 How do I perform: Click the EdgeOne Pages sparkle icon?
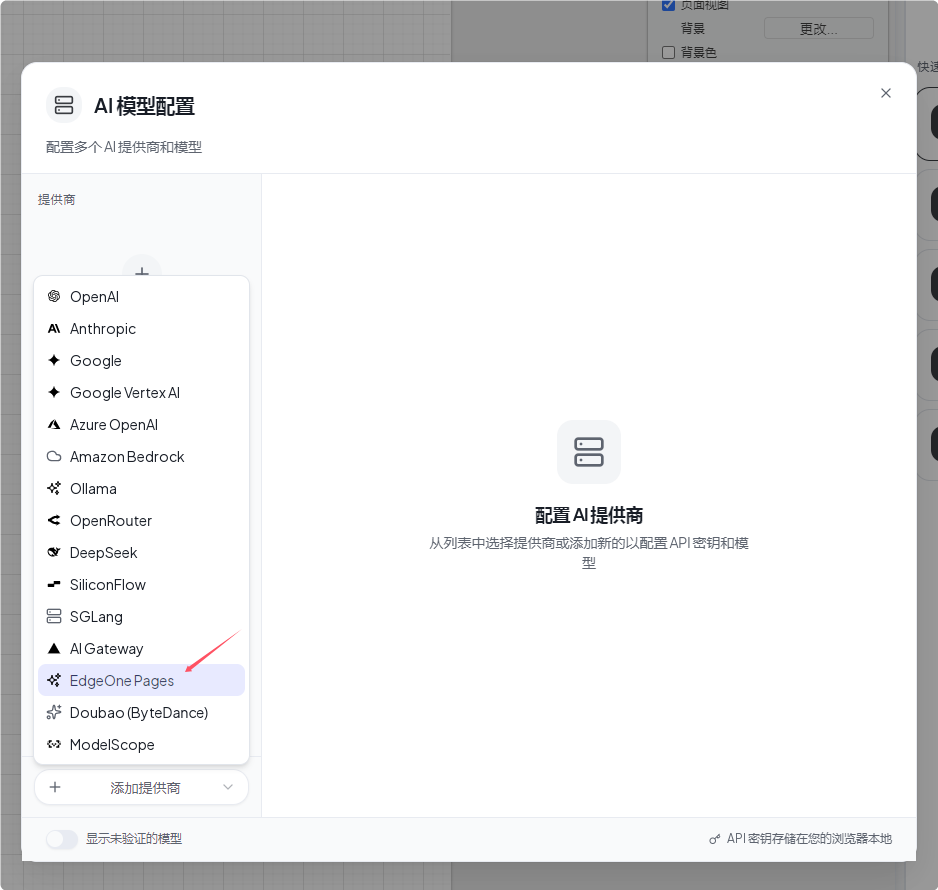click(x=54, y=680)
